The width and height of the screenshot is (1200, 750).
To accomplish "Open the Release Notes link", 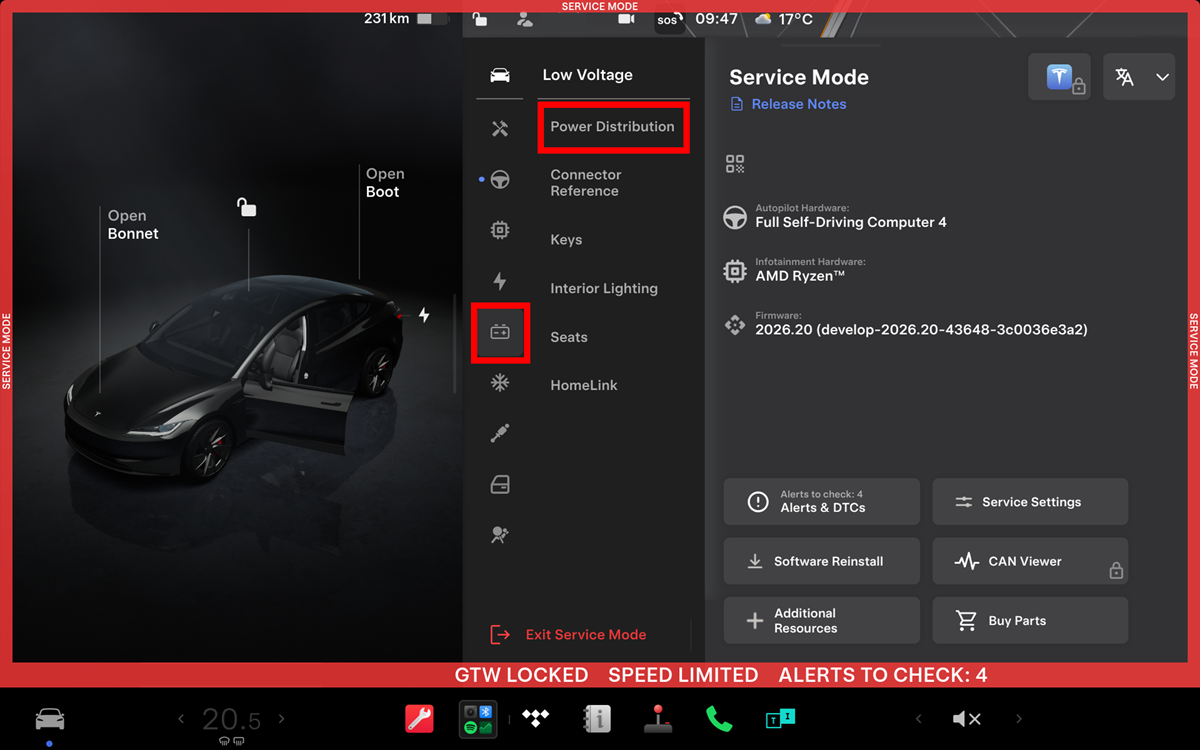I will (x=788, y=104).
